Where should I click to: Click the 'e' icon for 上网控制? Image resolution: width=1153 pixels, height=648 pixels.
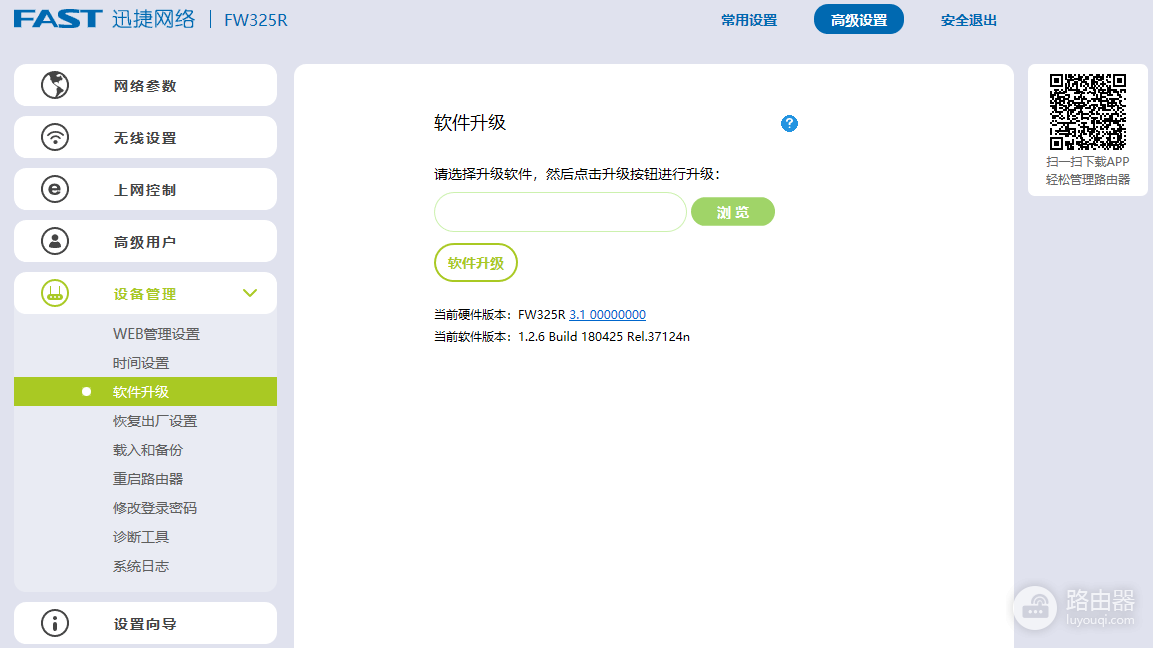tap(55, 190)
